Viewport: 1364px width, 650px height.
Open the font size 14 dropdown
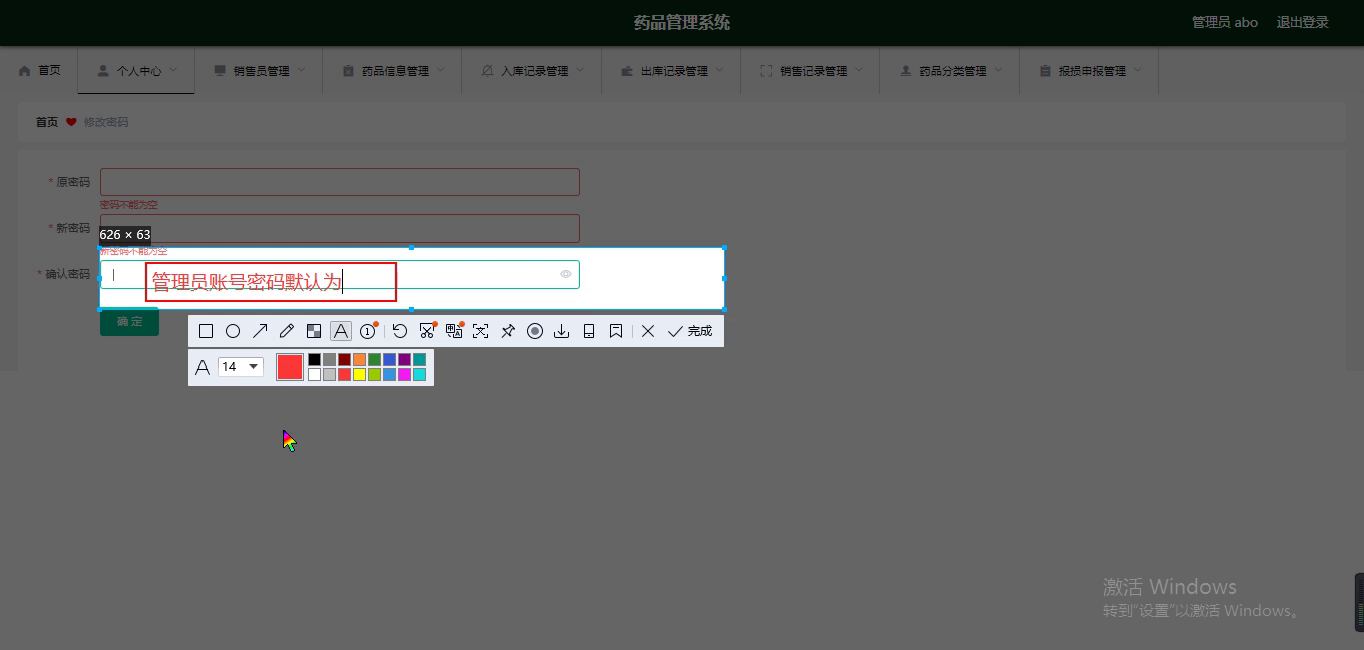[241, 367]
